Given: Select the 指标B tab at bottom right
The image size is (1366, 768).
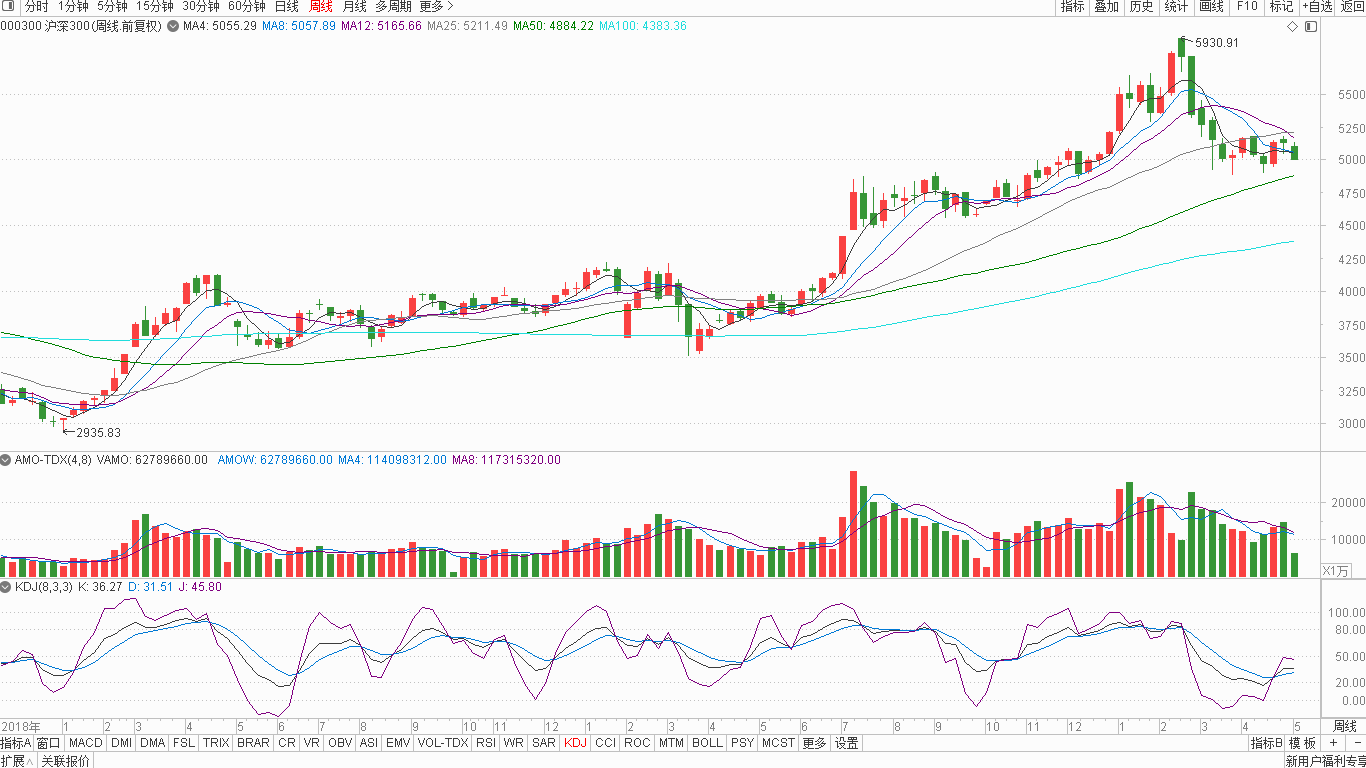Looking at the screenshot, I should 1266,743.
